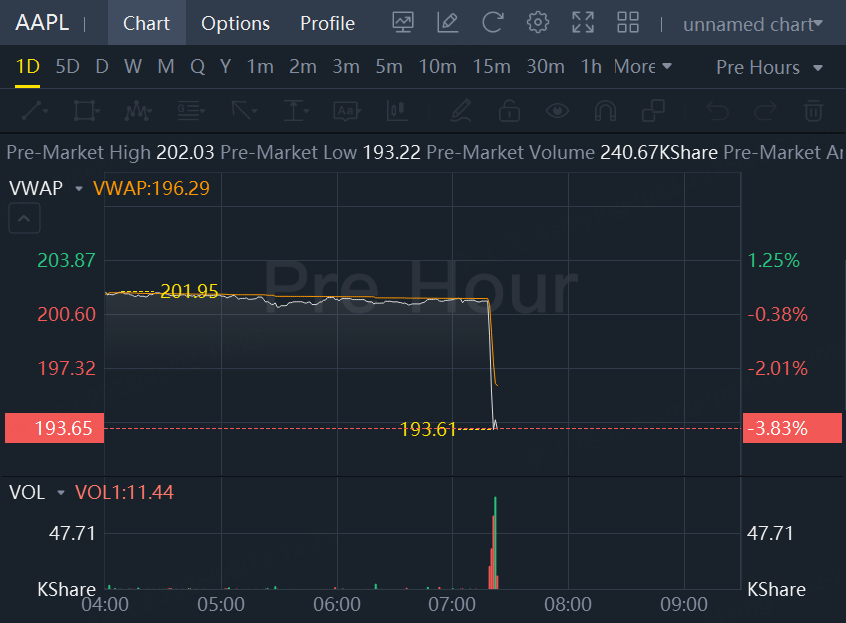846x623 pixels.
Task: Open the unnamed chart dropdown
Action: [x=753, y=24]
